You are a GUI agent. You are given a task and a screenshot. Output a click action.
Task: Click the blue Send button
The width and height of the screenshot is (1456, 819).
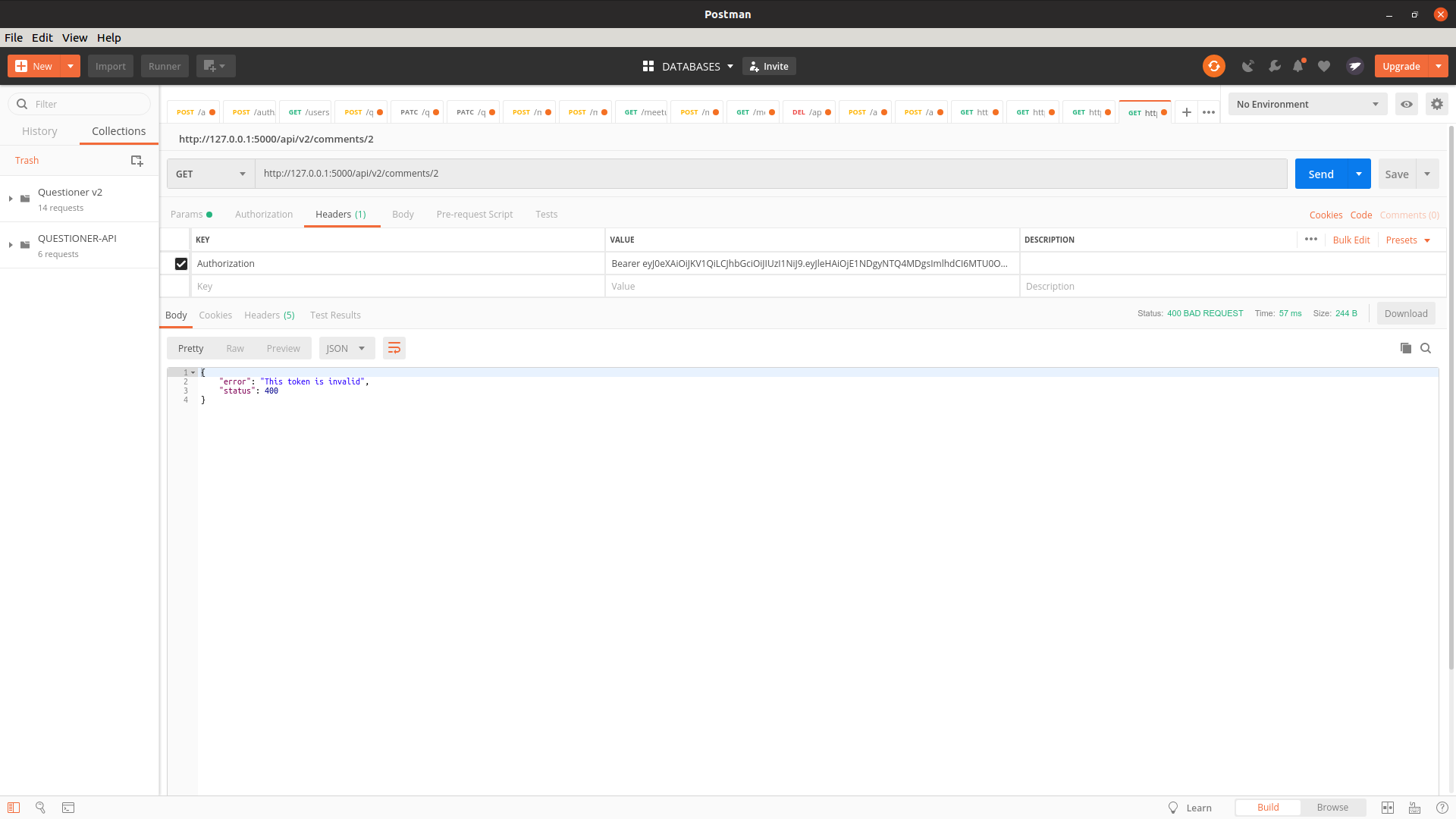click(x=1320, y=174)
